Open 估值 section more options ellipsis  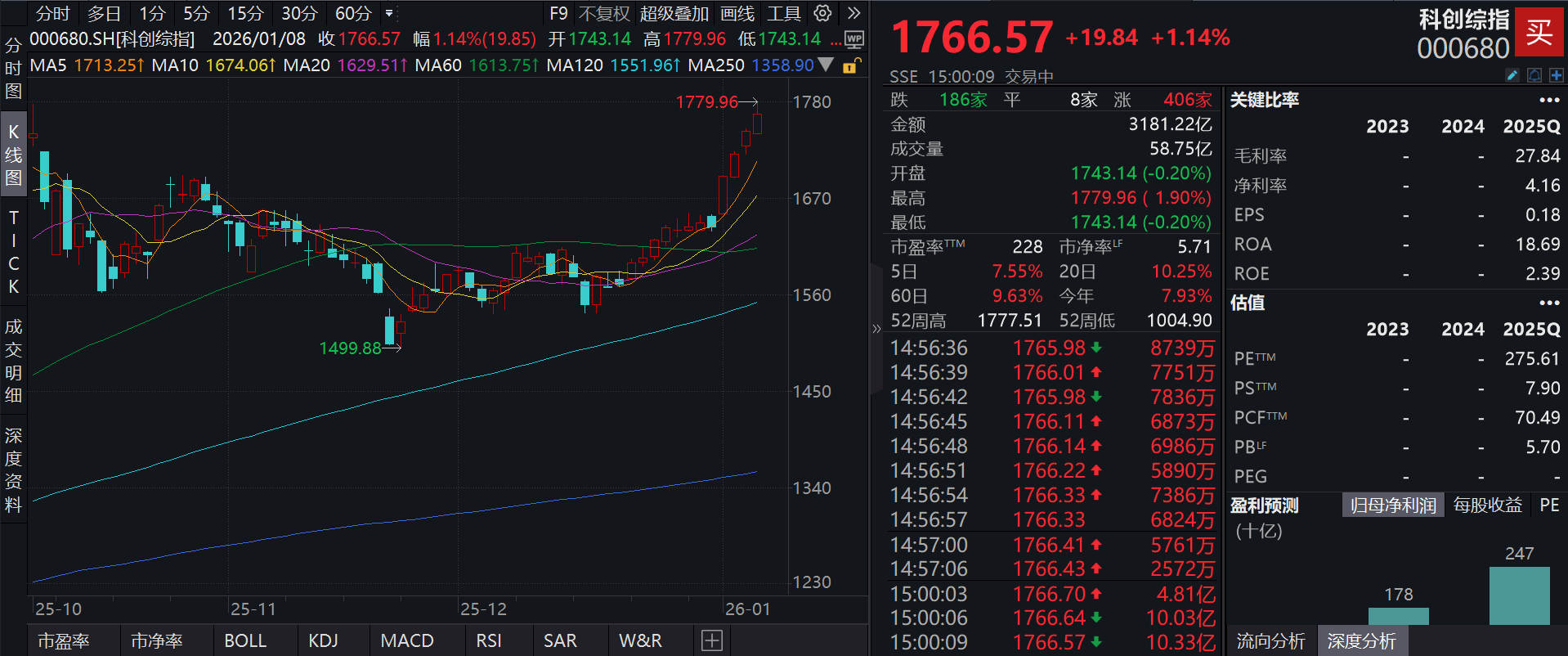pos(1549,303)
